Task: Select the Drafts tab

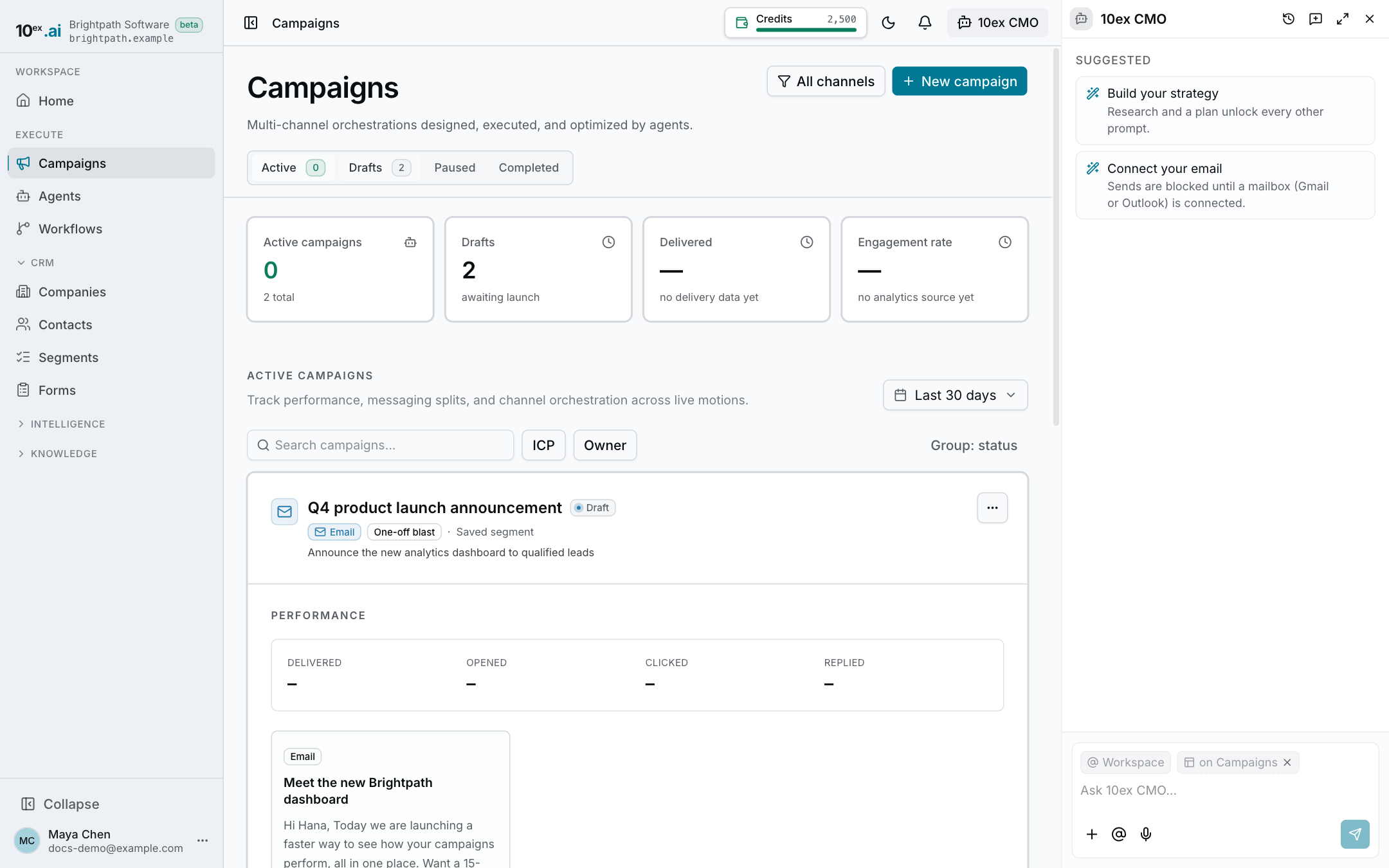Action: [379, 168]
